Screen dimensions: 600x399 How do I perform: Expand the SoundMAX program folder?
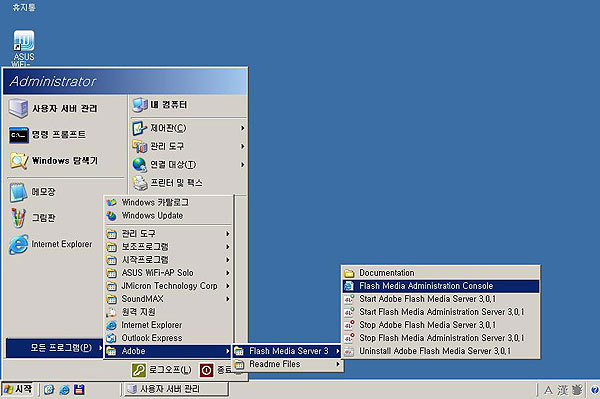point(168,299)
